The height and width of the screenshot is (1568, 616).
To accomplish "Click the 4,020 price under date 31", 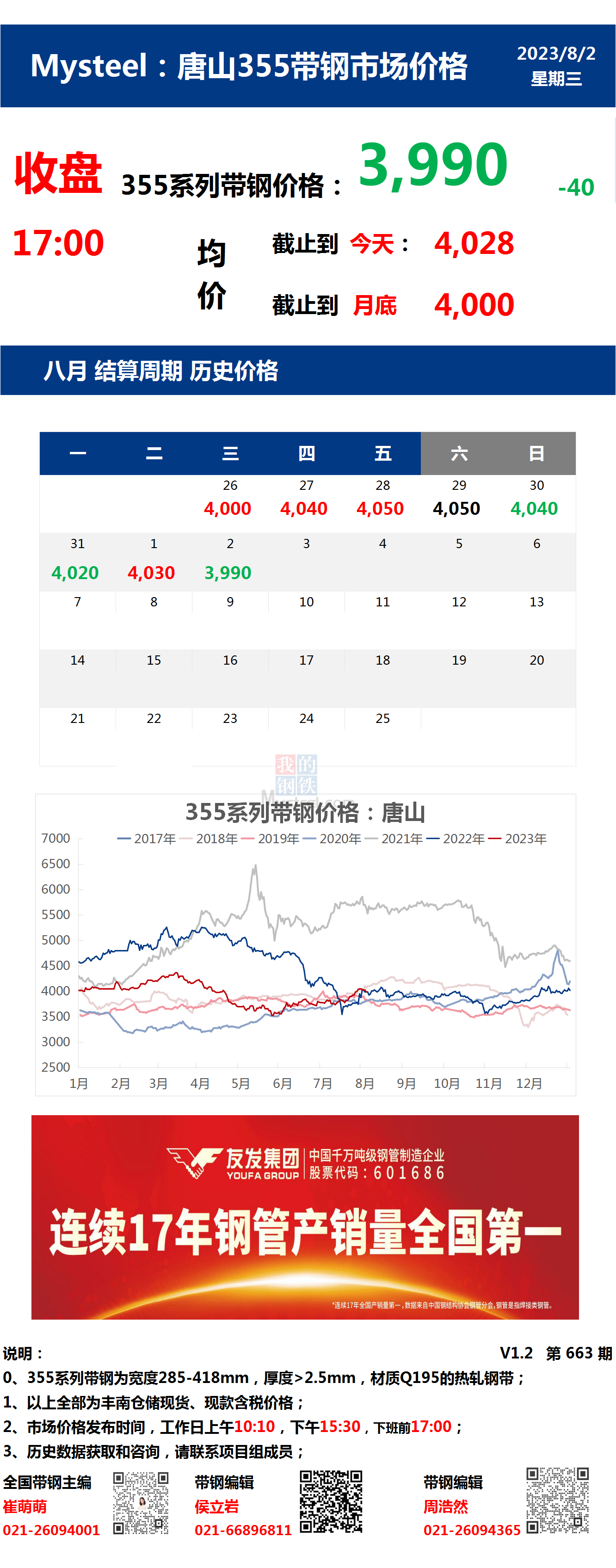I will 75,573.
